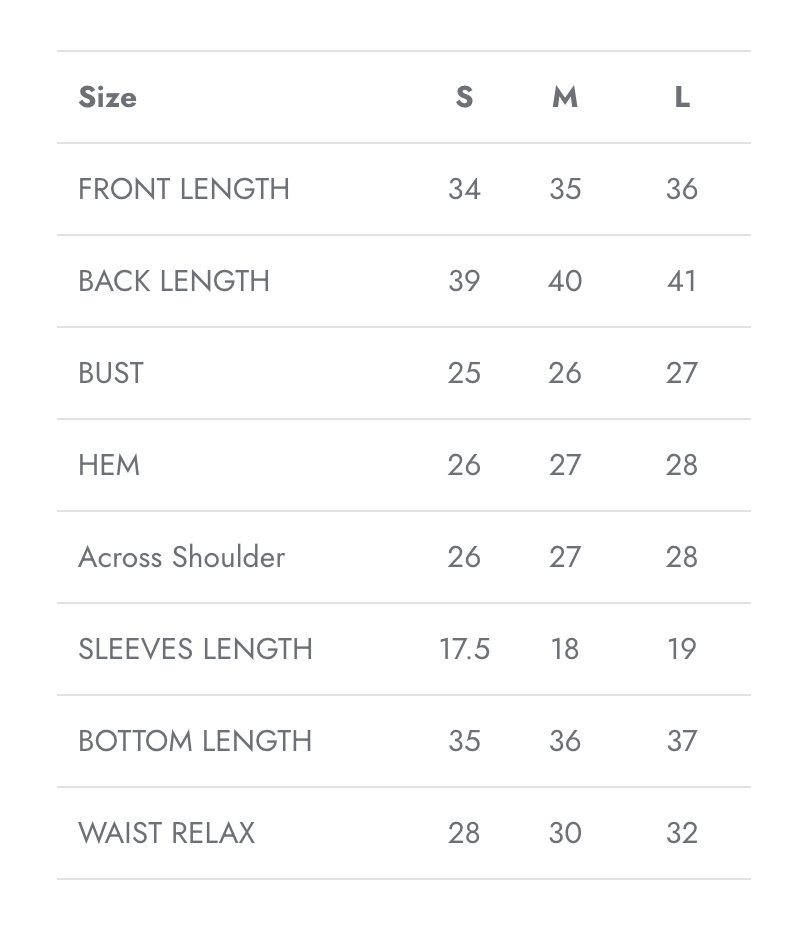Viewport: 803px width, 925px height.
Task: Click the WAIST RELAX row label
Action: [166, 834]
